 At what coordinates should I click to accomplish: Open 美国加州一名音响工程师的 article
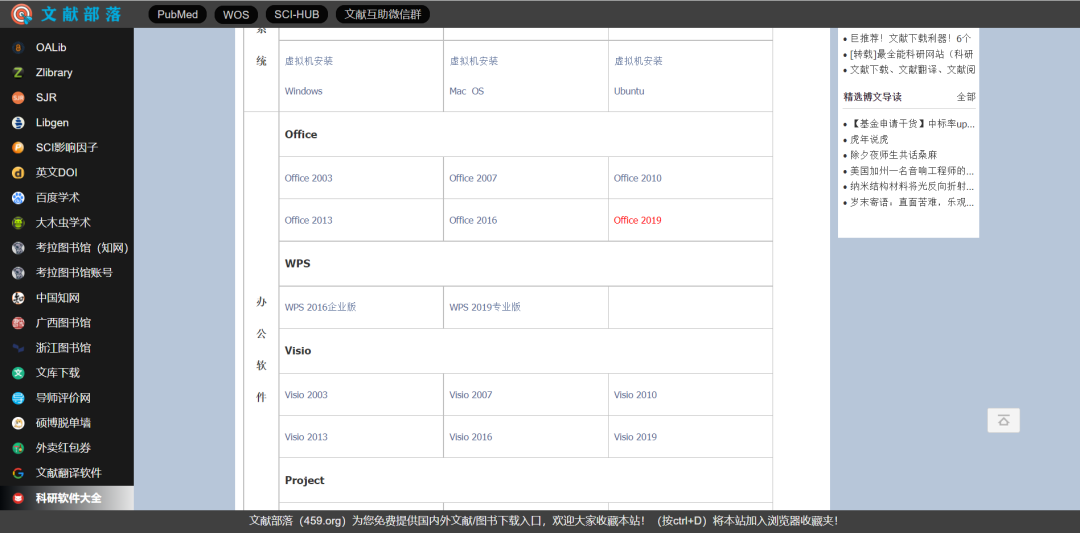tap(912, 171)
